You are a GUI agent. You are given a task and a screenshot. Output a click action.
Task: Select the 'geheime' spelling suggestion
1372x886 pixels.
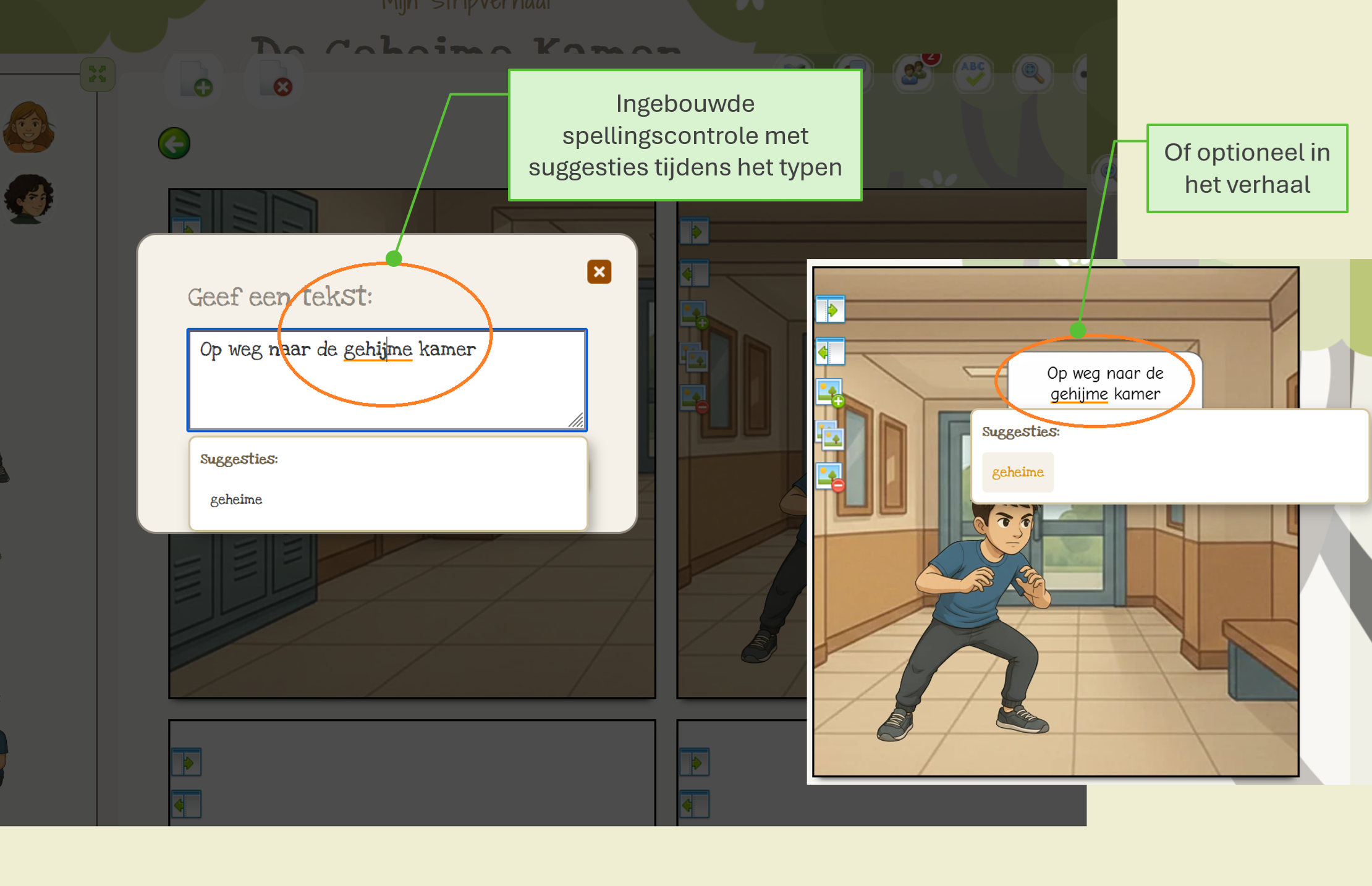pos(237,499)
